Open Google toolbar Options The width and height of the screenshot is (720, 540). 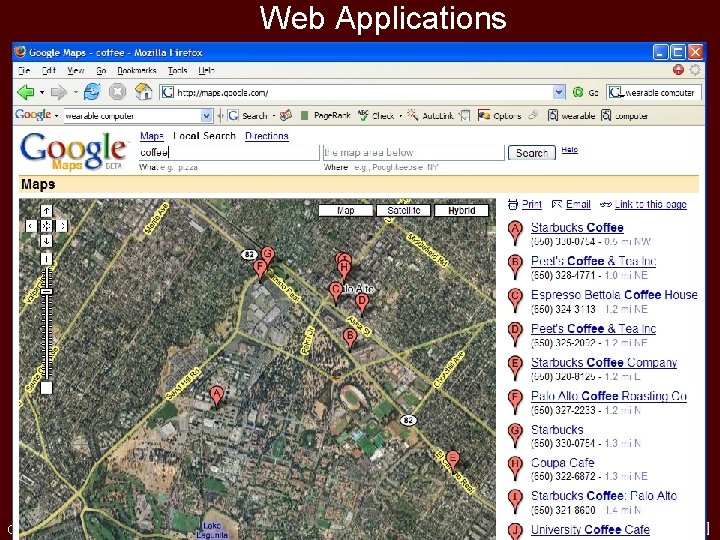pos(500,116)
